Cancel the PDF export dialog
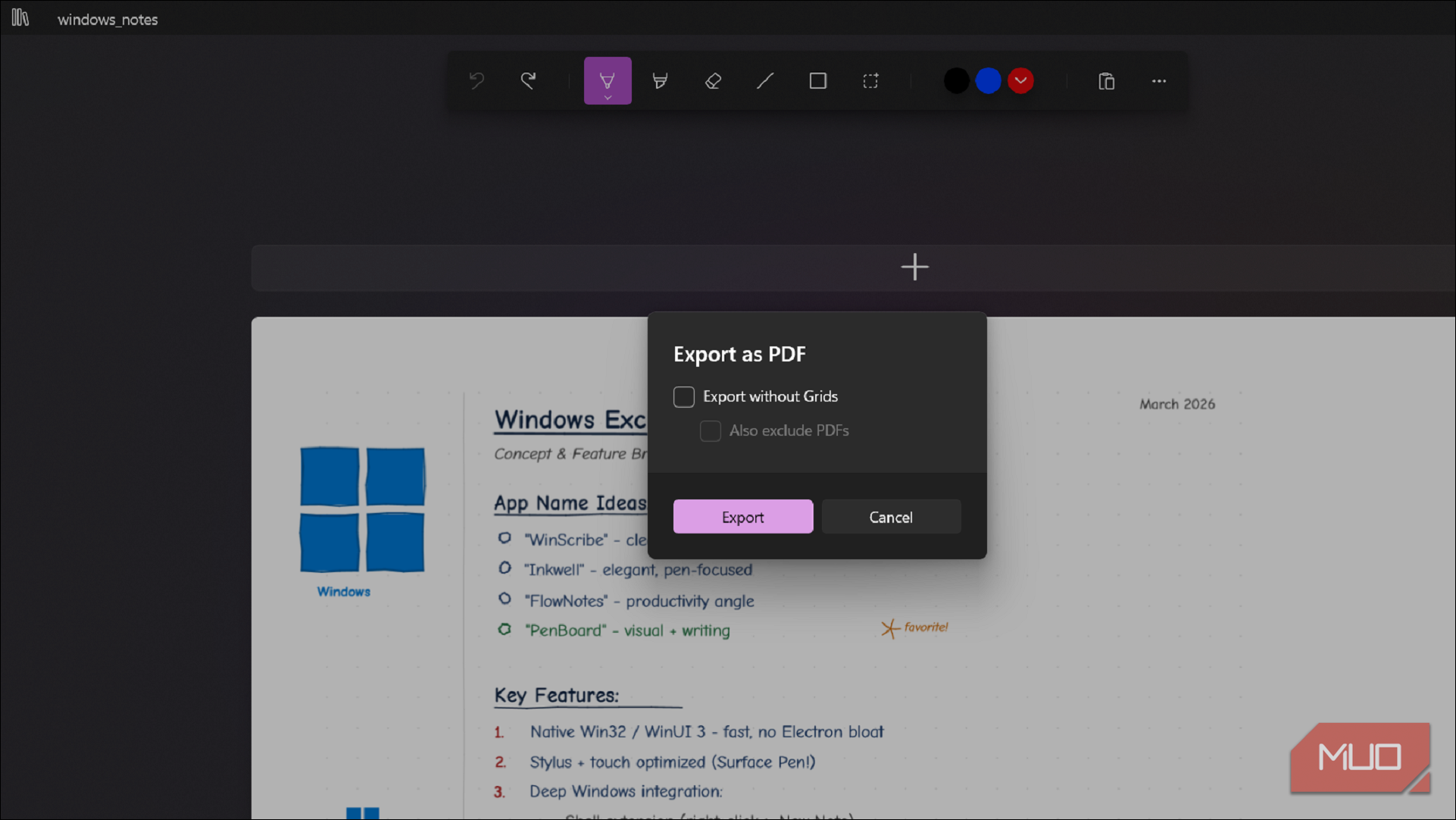Viewport: 1456px width, 820px height. (891, 517)
